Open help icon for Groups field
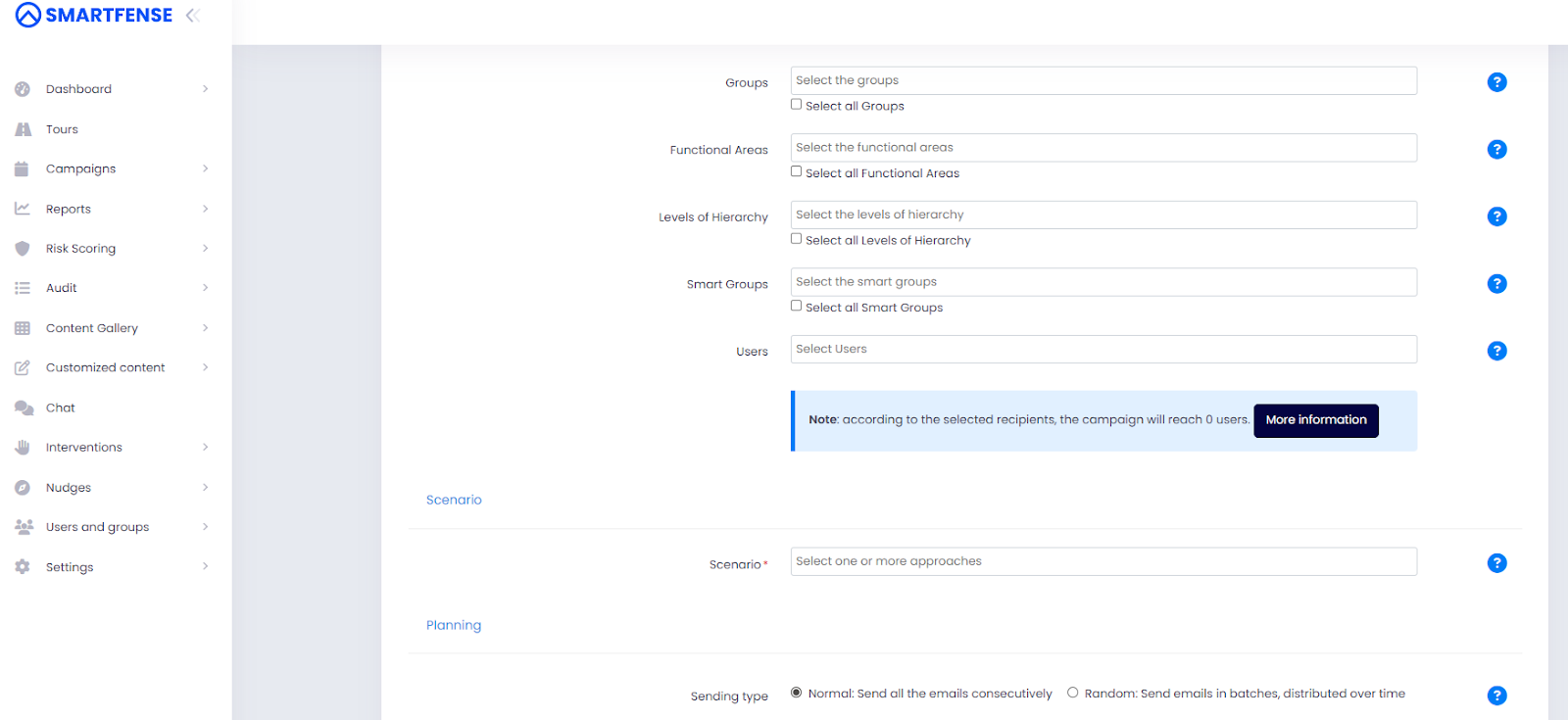The height and width of the screenshot is (720, 1568). (1496, 82)
